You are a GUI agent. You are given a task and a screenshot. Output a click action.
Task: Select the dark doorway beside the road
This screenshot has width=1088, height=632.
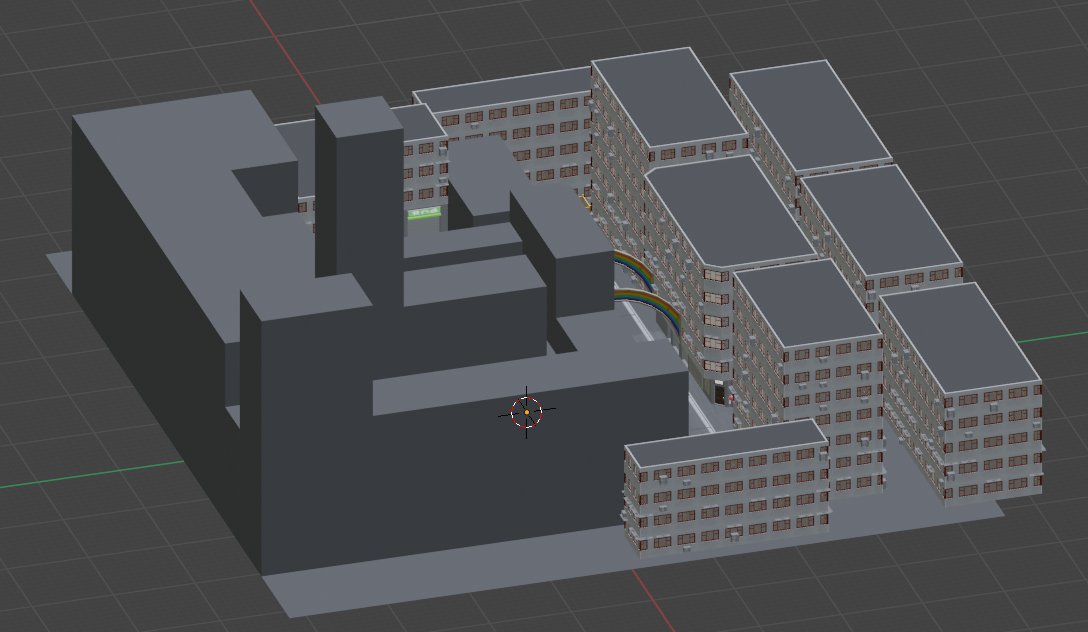pos(720,393)
